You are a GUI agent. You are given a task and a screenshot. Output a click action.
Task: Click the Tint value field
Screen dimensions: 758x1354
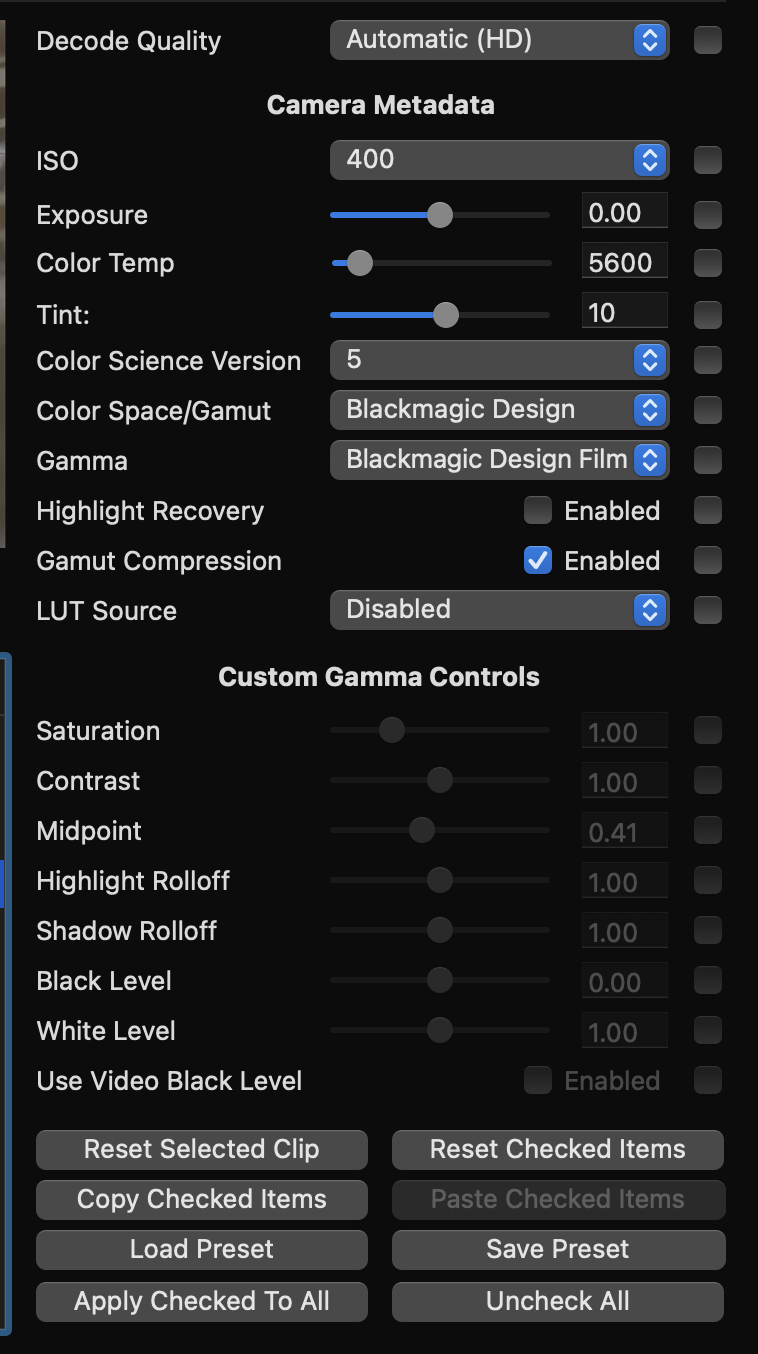click(x=624, y=313)
